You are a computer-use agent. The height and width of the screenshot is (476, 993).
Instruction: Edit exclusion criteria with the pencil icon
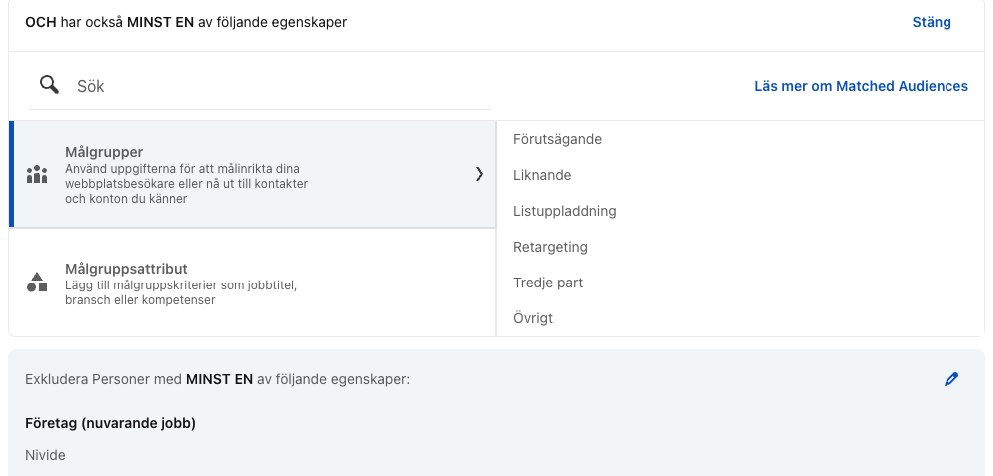click(951, 379)
